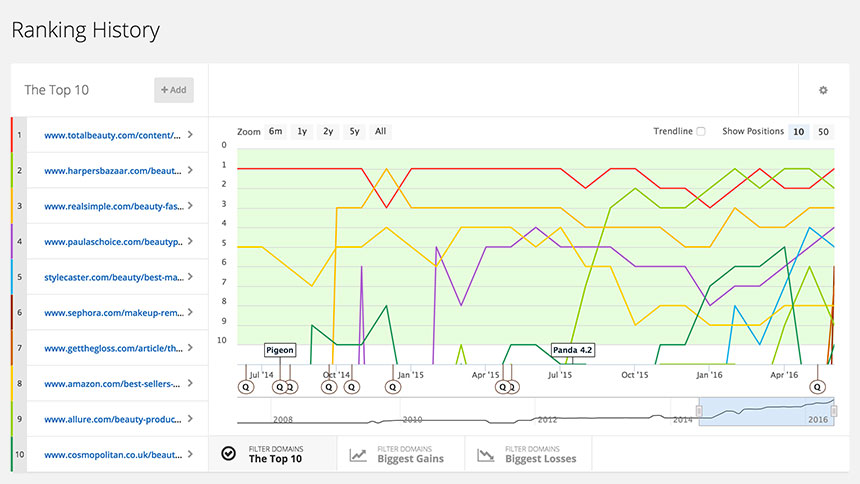Expand the realsimple.com row chevron
This screenshot has height=484, width=860.
(190, 205)
